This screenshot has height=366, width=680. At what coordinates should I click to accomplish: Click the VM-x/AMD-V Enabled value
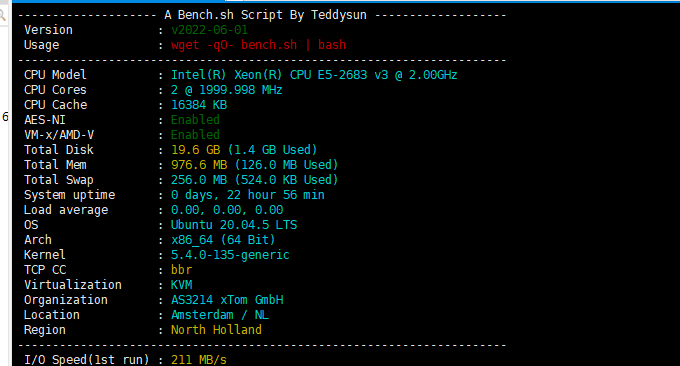point(195,135)
